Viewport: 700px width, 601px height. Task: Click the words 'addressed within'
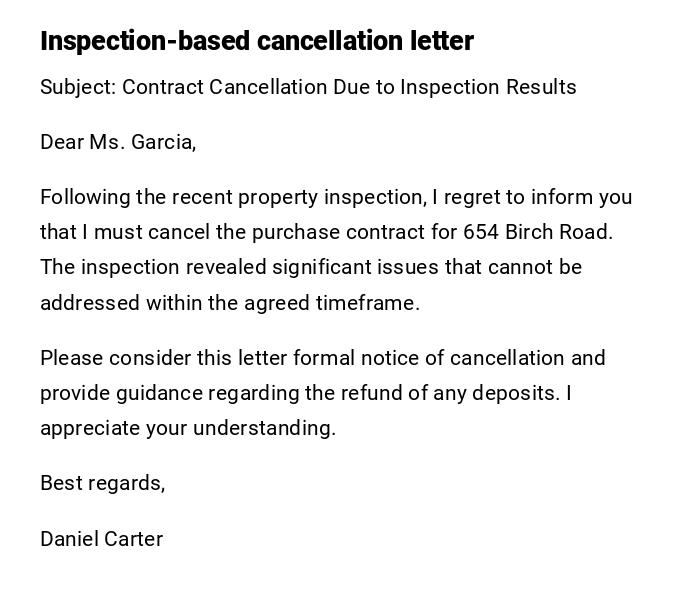(x=108, y=303)
